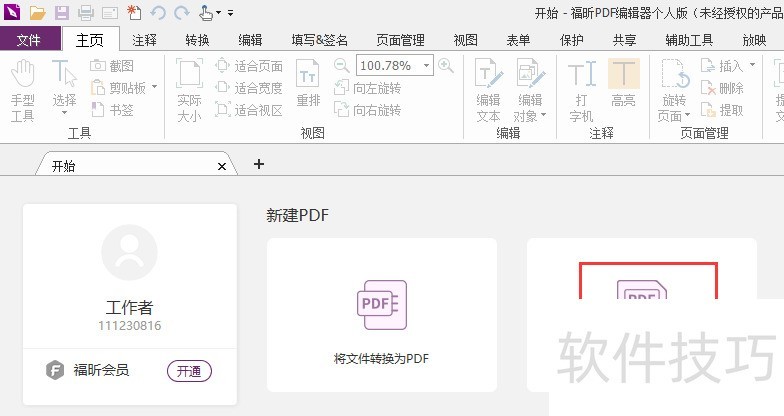Click the 开通 membership button

[189, 371]
